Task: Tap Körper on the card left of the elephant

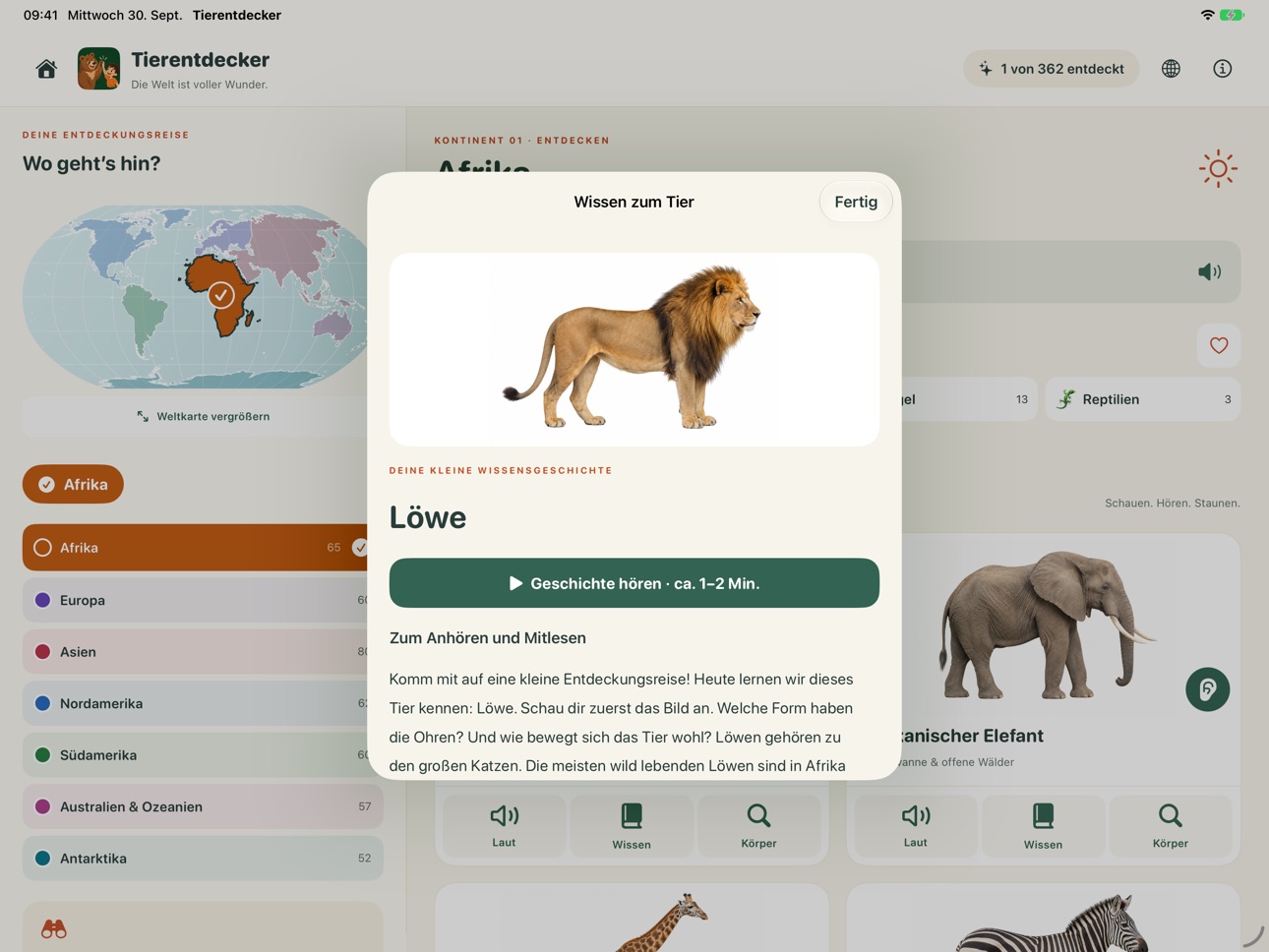Action: (x=758, y=826)
